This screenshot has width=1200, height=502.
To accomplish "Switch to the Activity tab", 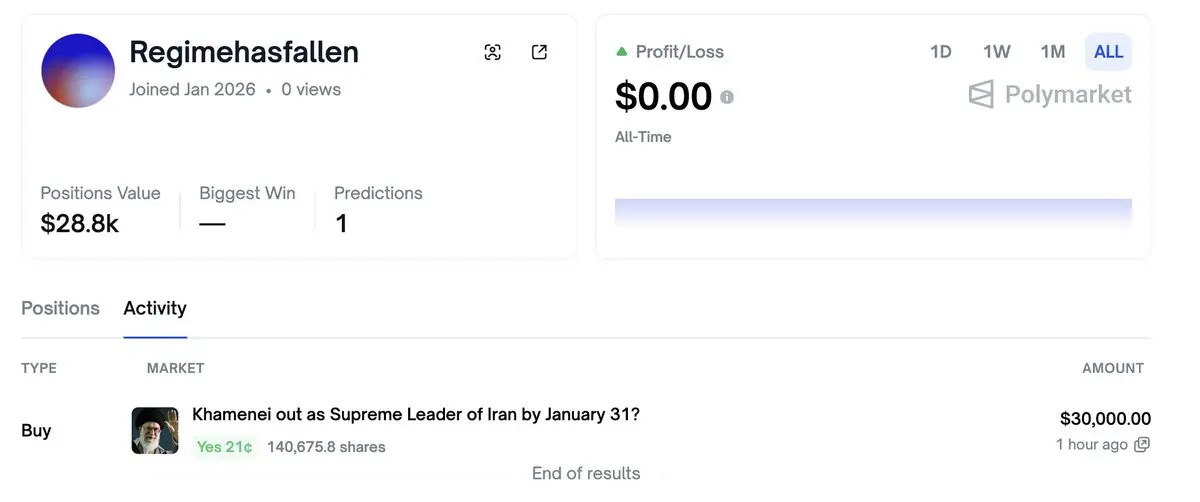I will 155,308.
